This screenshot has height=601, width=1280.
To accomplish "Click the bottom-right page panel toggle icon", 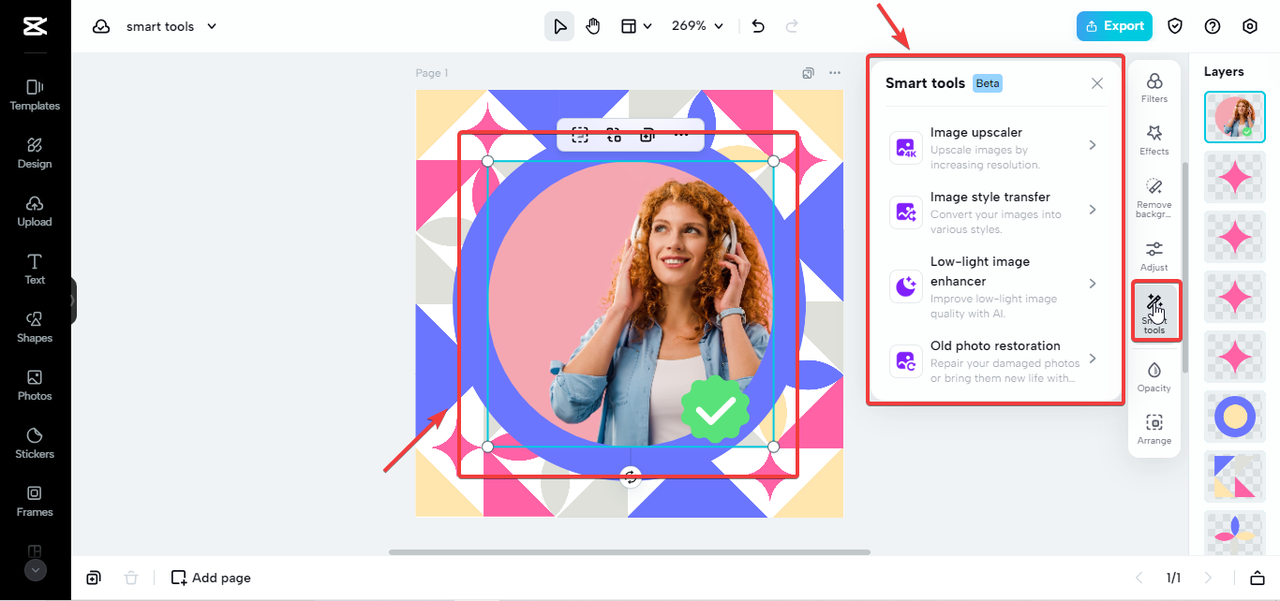I will [1257, 578].
